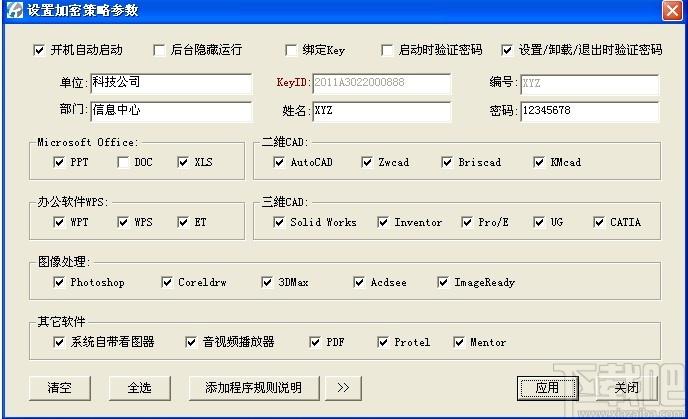Uncheck Solid Works checkbox
Image resolution: width=688 pixels, height=419 pixels.
click(279, 222)
